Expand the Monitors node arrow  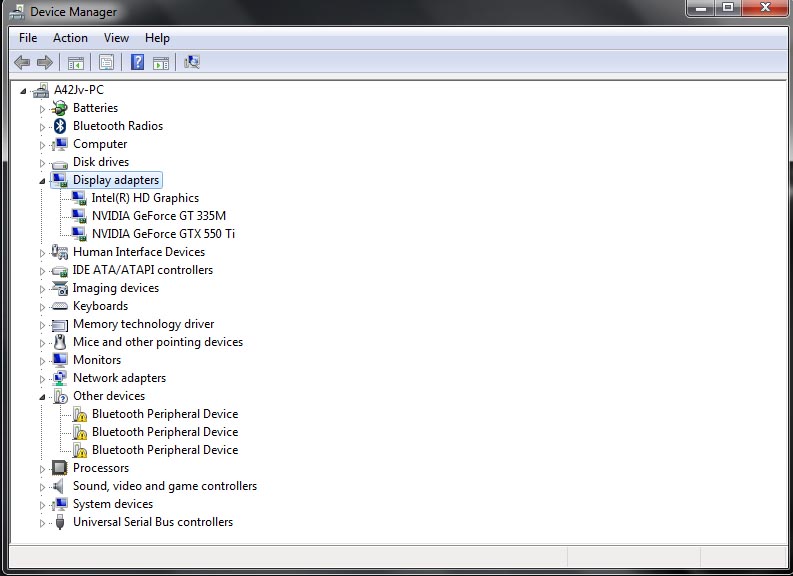tap(42, 361)
